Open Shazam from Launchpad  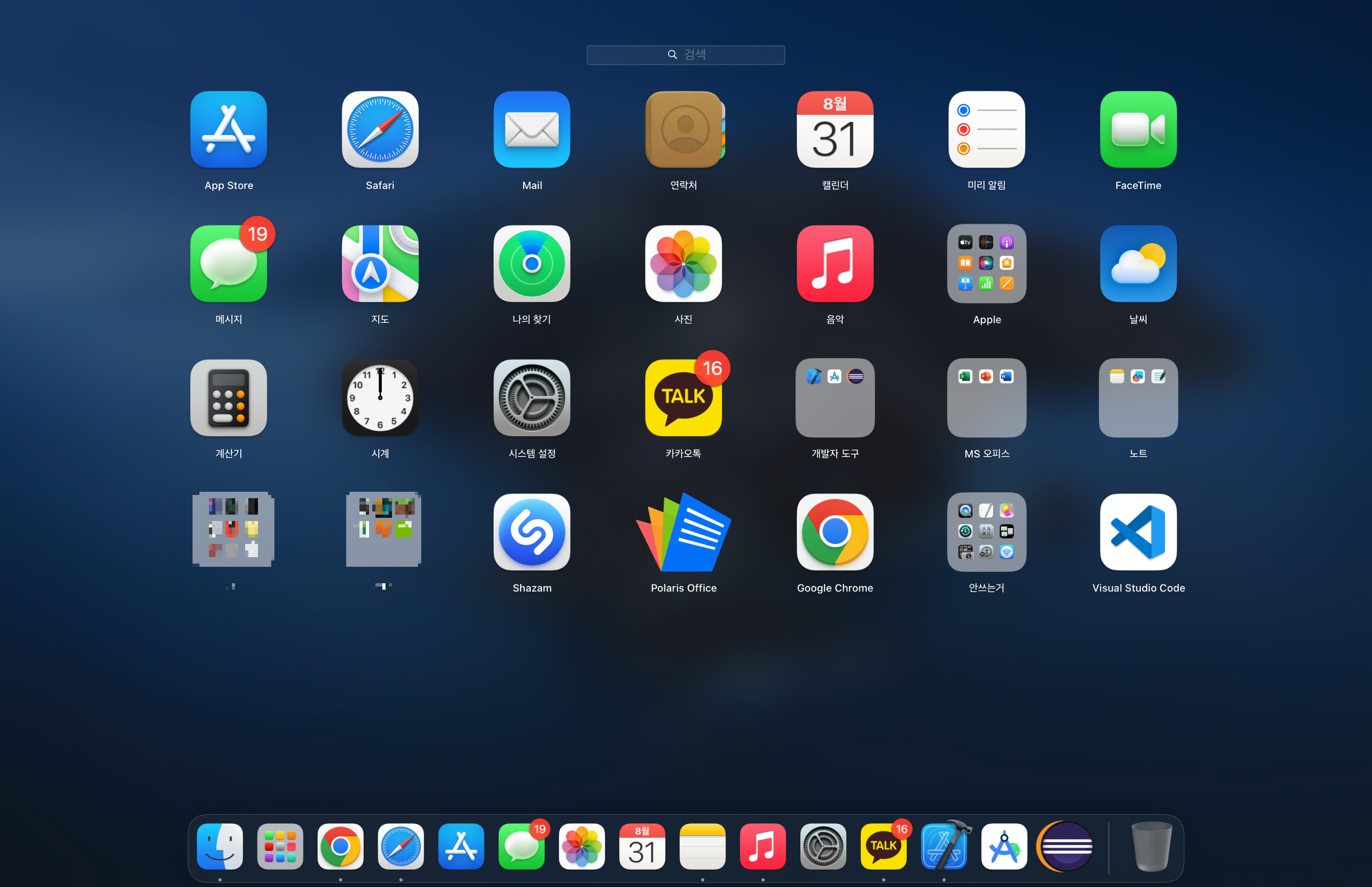click(531, 532)
